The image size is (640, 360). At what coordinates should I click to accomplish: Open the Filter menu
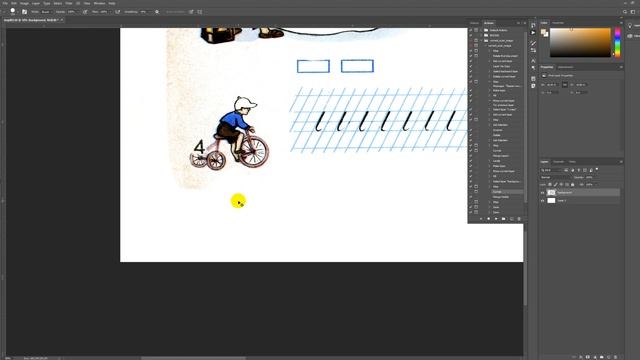tap(69, 3)
